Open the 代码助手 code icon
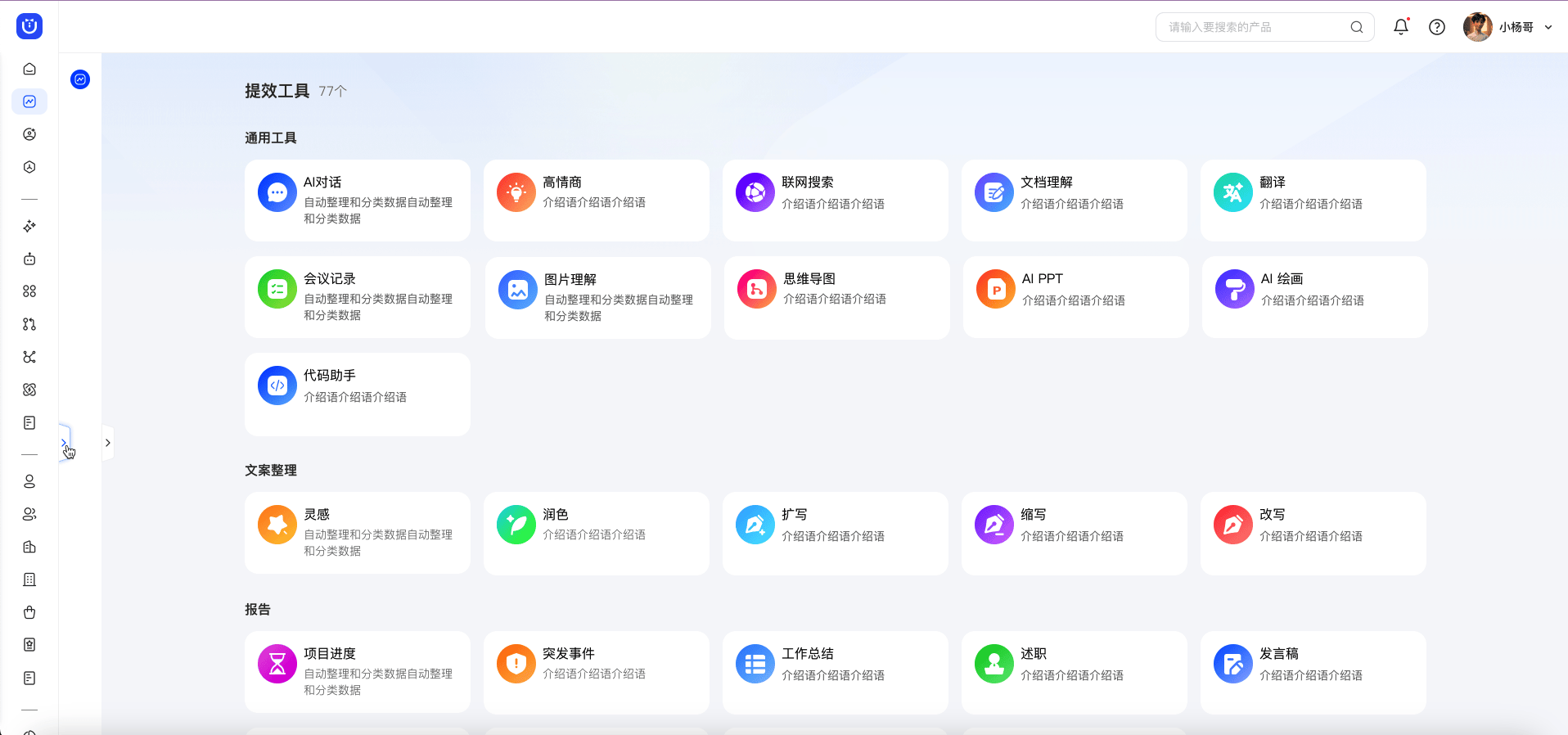 point(277,386)
